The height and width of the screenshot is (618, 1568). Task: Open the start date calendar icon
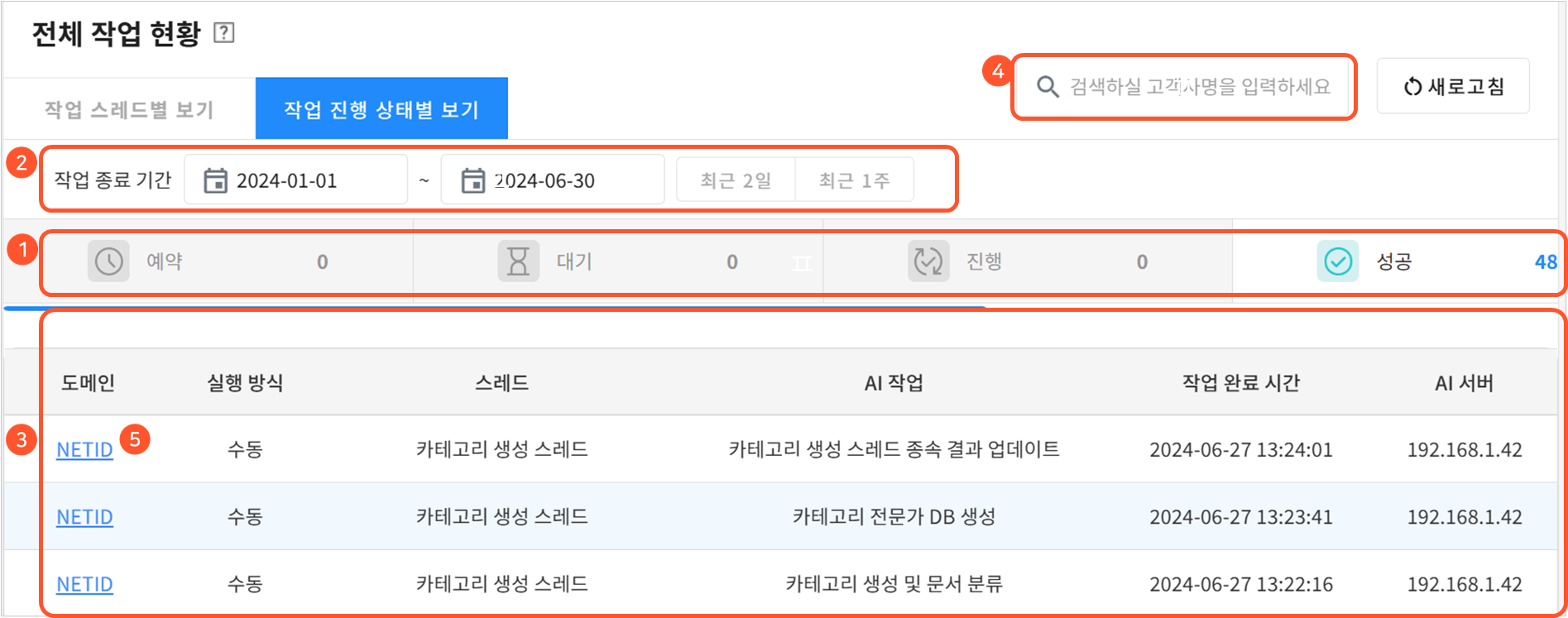pos(215,180)
